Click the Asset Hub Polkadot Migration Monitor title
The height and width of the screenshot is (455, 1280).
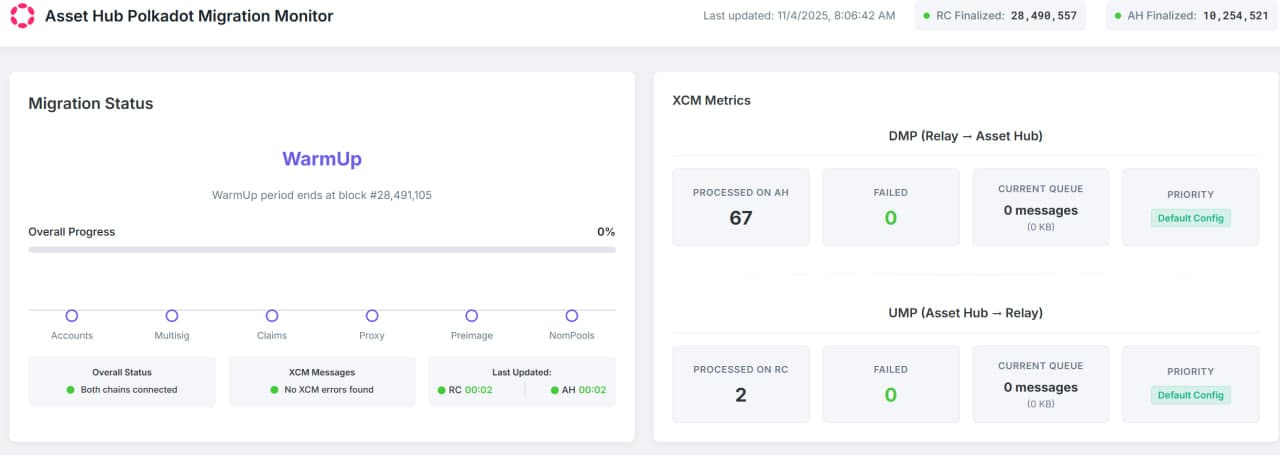pos(189,16)
